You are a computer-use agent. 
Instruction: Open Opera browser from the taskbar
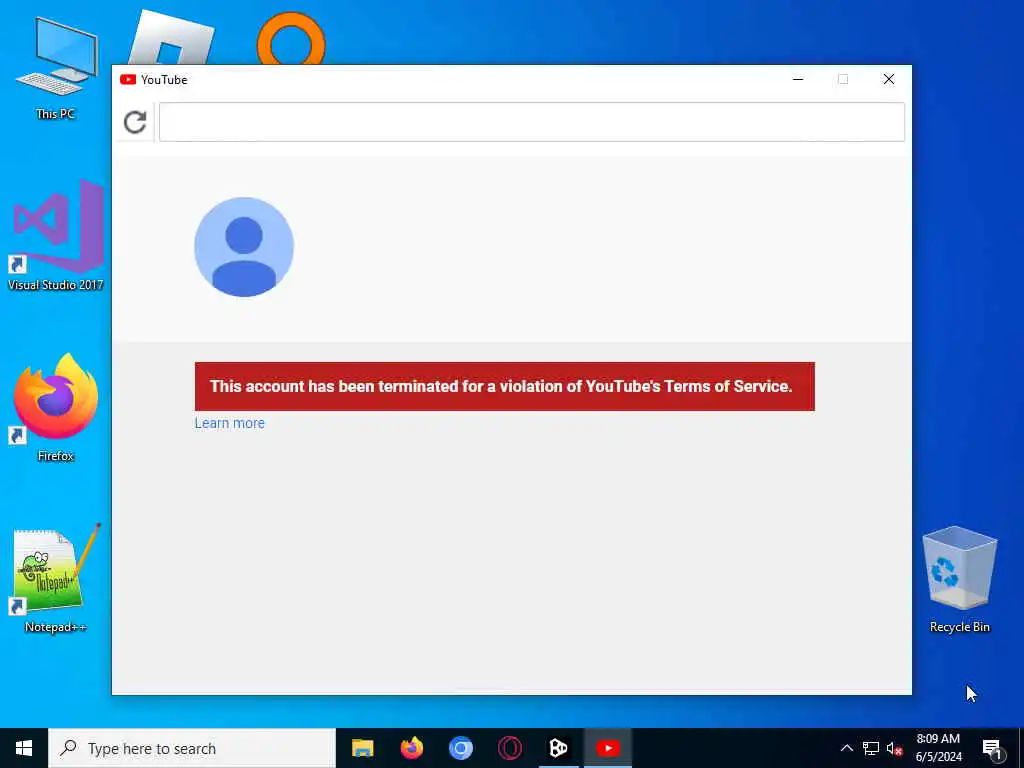[x=509, y=748]
